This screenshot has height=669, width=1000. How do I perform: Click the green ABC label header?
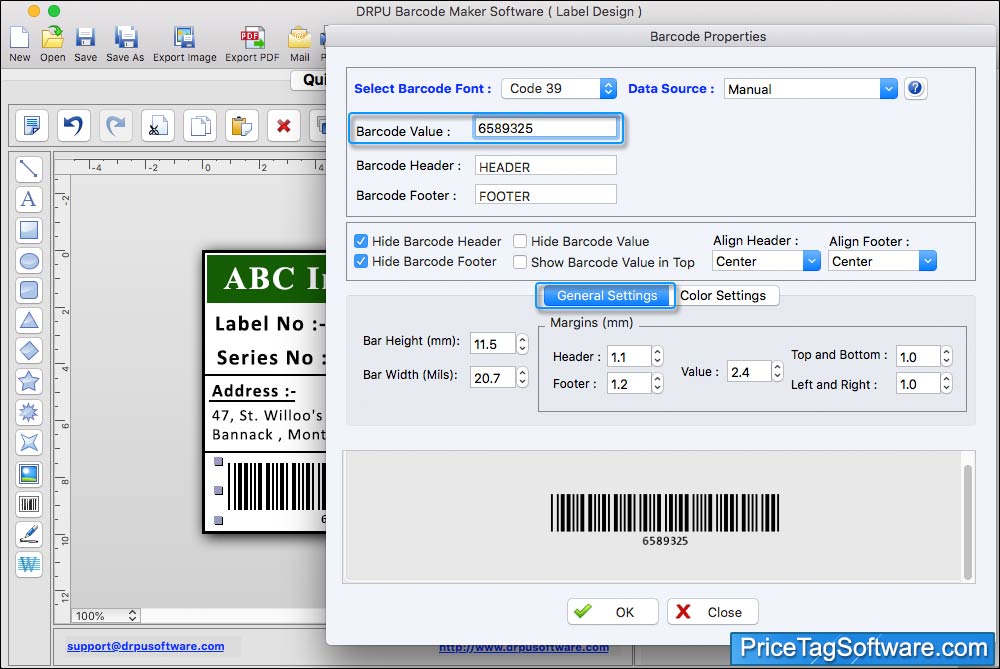tap(267, 278)
